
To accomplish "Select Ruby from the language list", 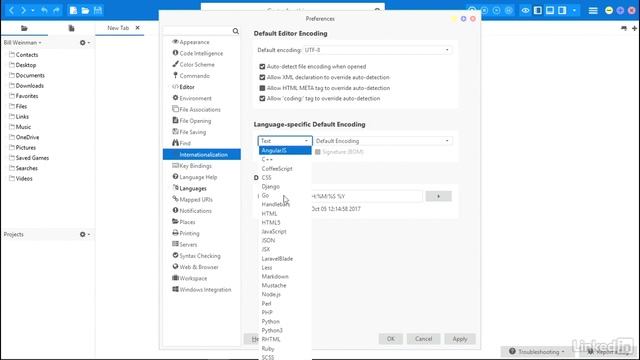I will [285, 349].
